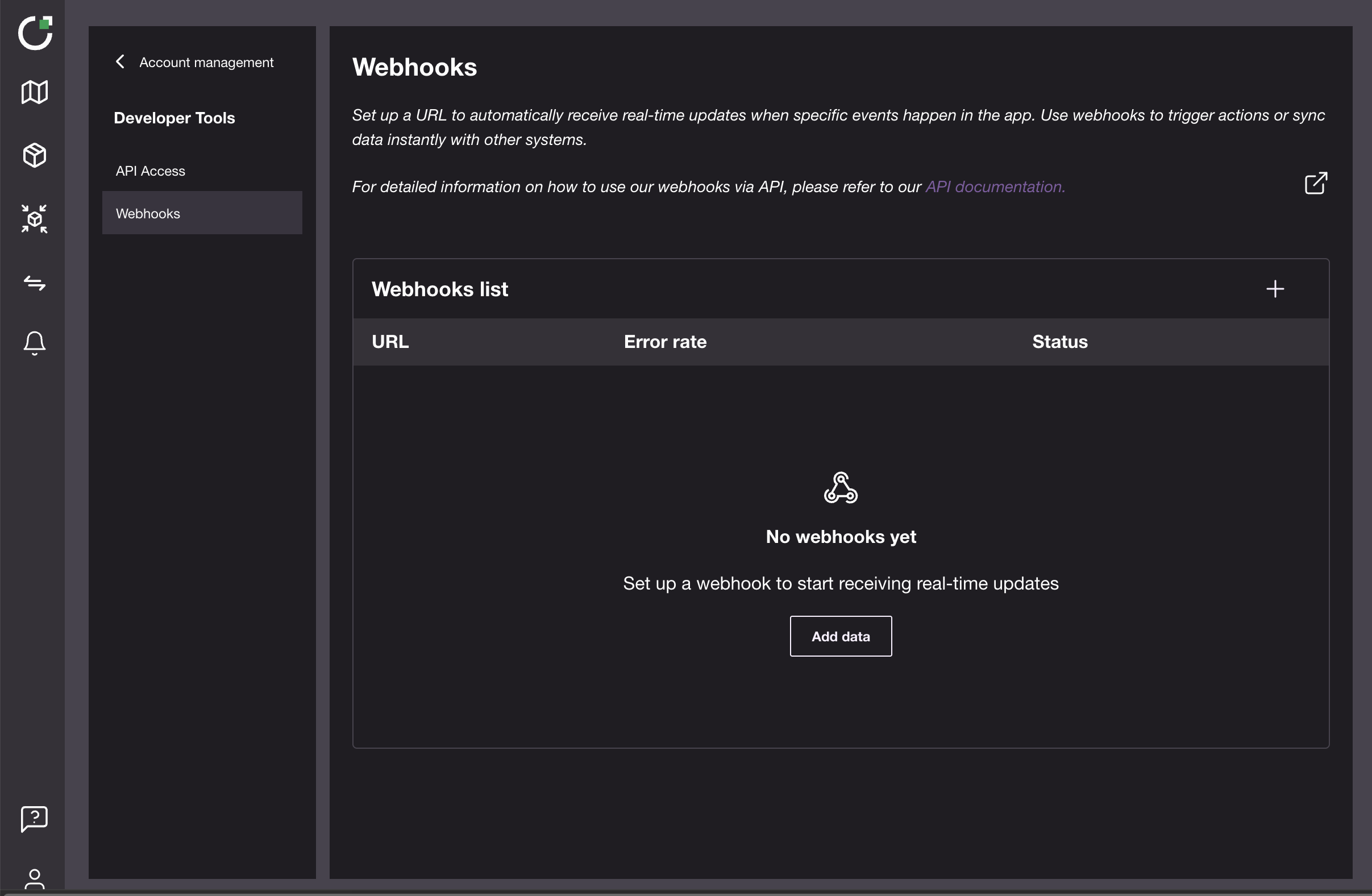Select the cube with arrows icon
This screenshot has height=896, width=1372.
tap(35, 219)
